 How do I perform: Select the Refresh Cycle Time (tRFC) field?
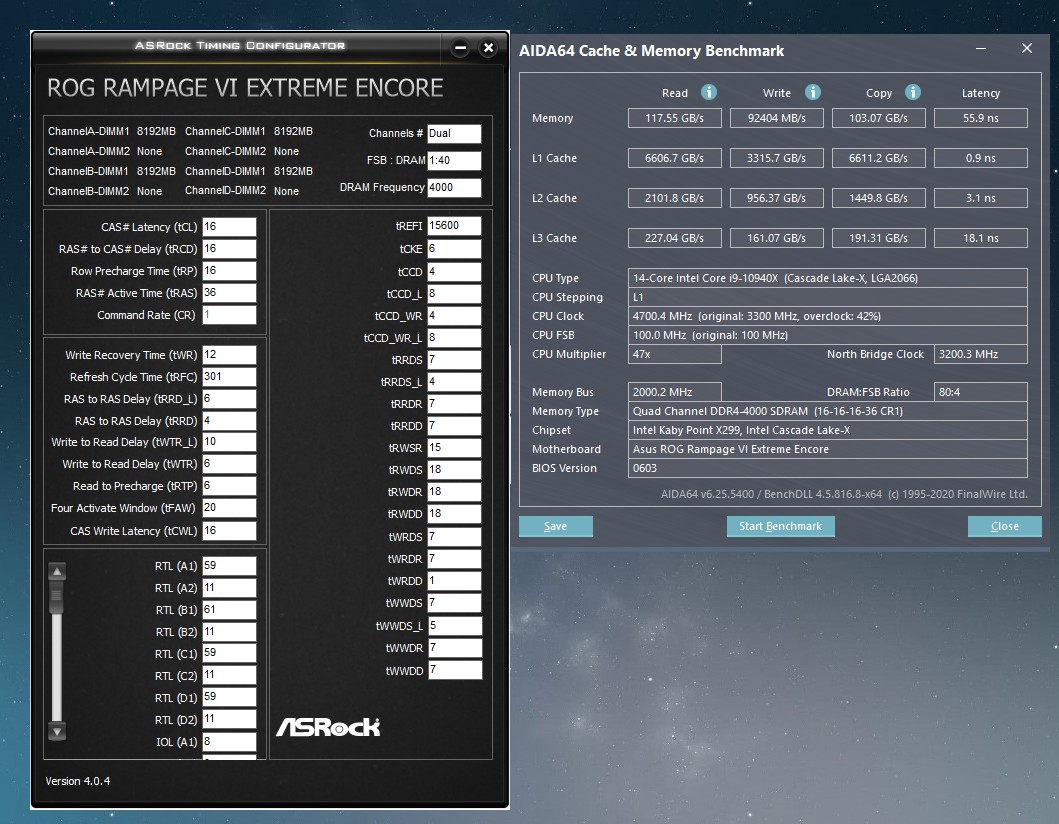230,377
